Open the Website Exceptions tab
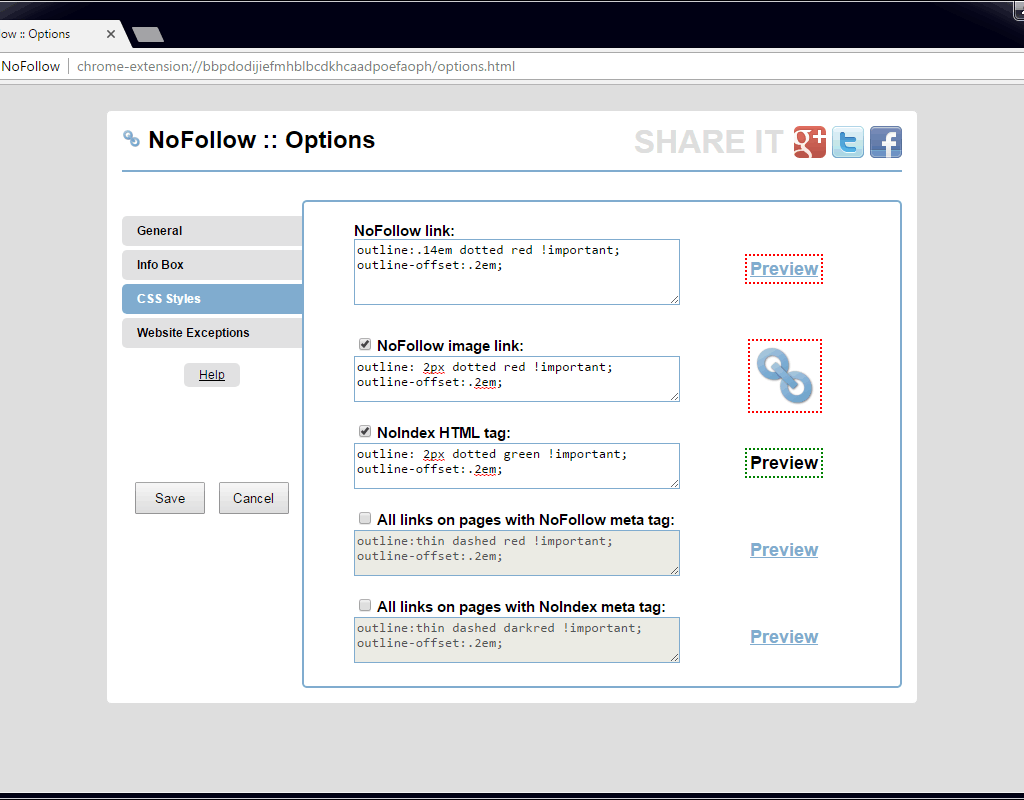The image size is (1024, 800). pos(212,333)
